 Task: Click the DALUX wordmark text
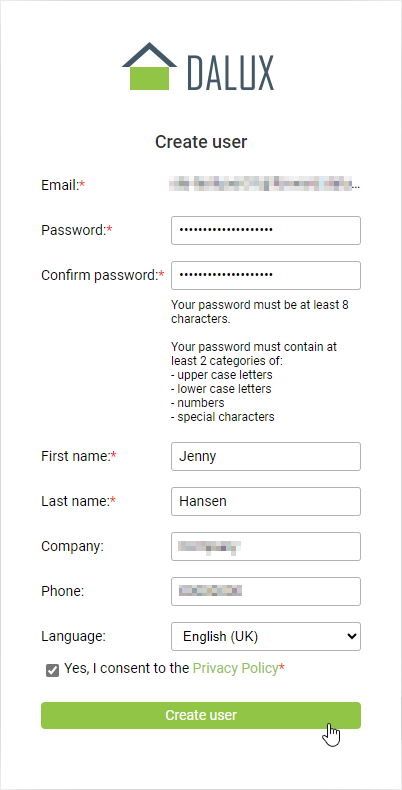click(231, 73)
